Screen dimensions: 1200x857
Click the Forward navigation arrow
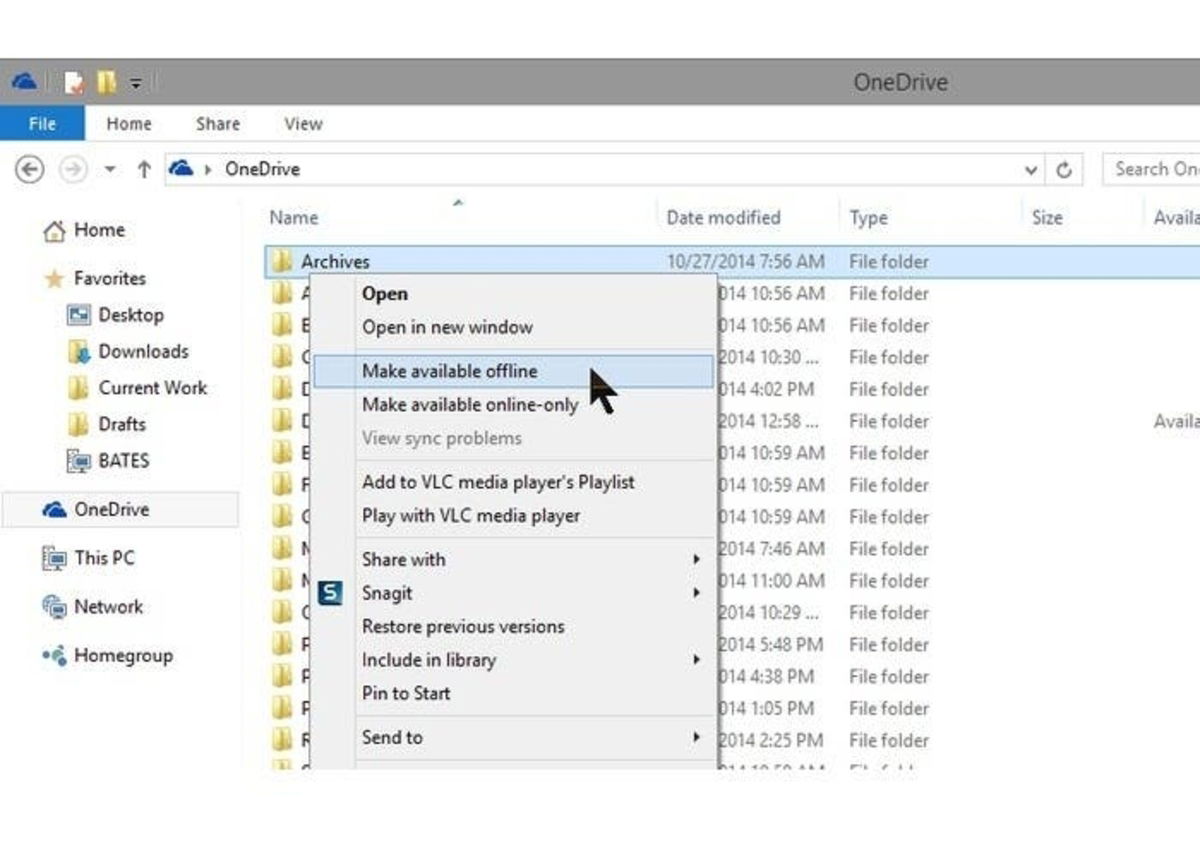(74, 169)
